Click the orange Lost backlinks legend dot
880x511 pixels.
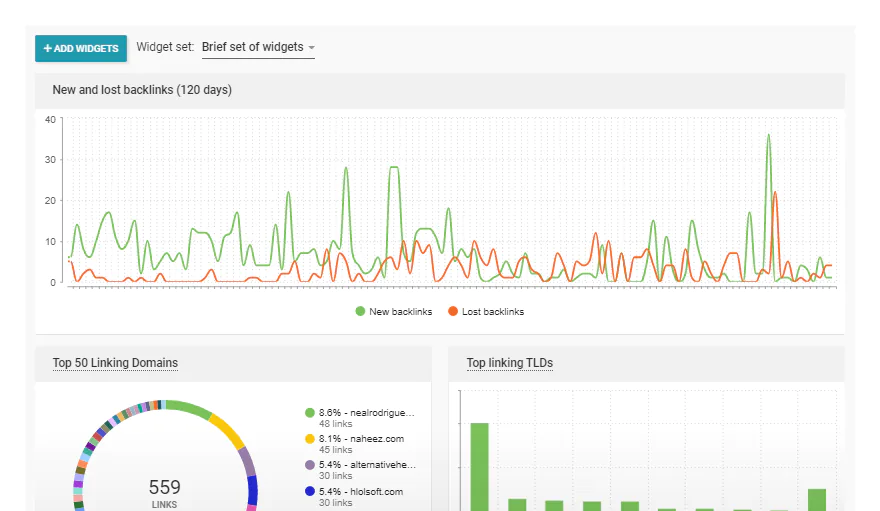(x=453, y=311)
